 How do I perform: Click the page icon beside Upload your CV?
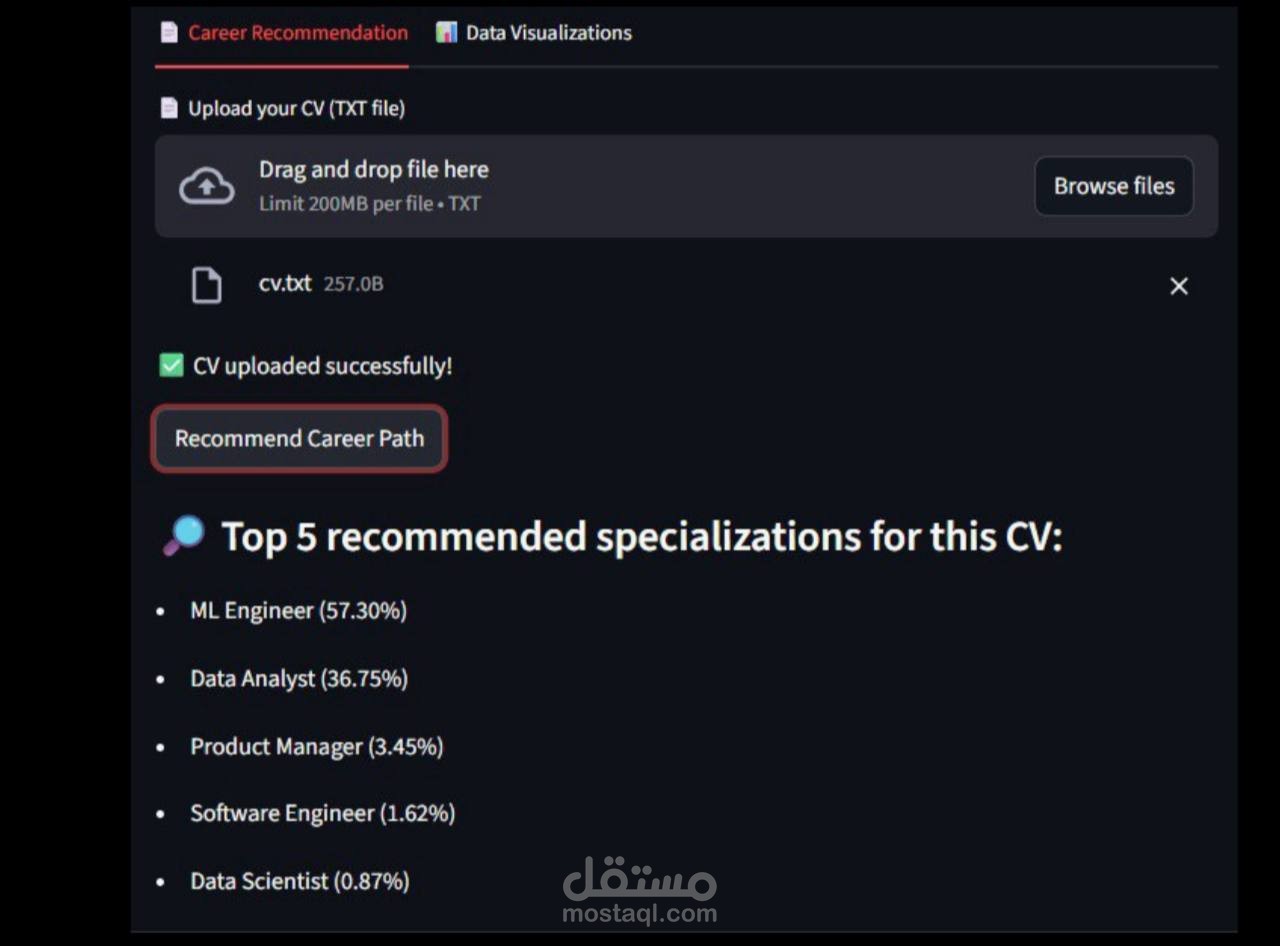169,108
